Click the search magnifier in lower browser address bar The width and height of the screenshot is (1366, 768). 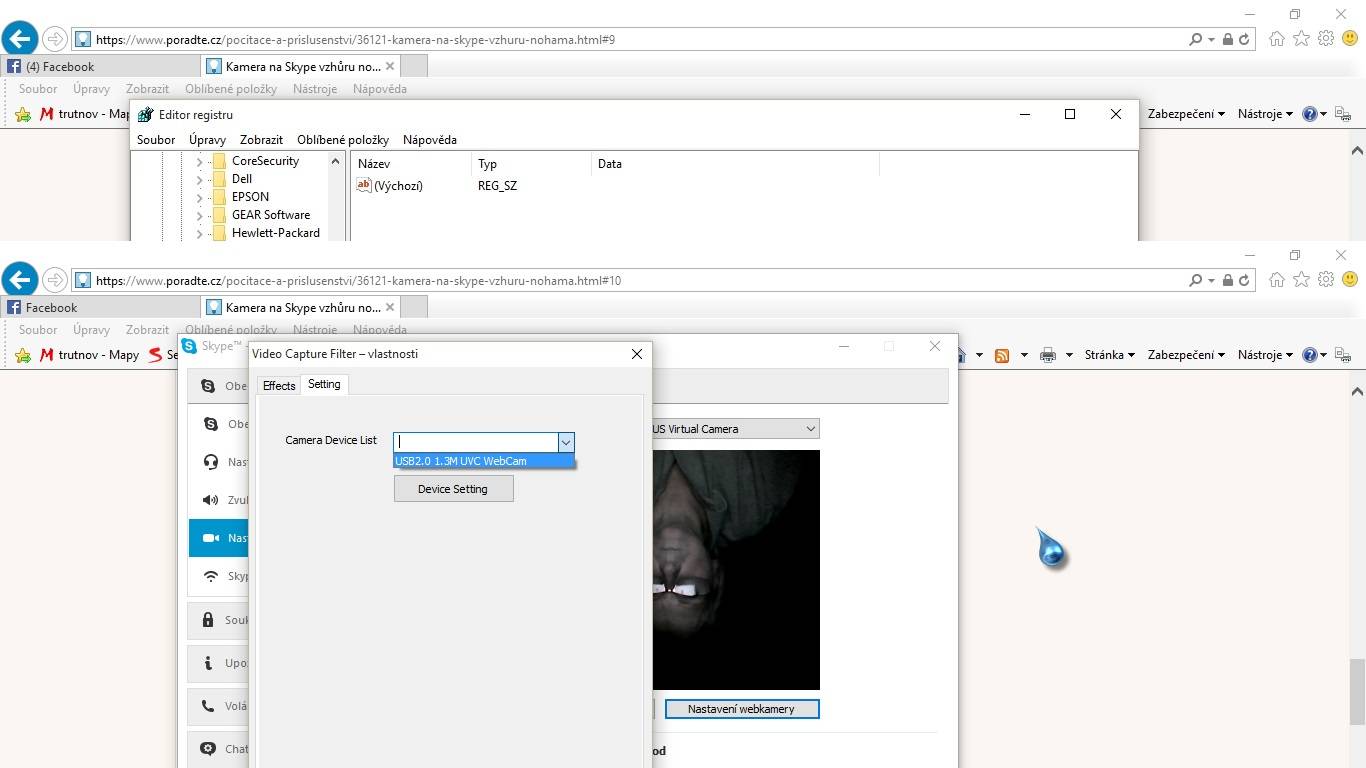click(1196, 281)
